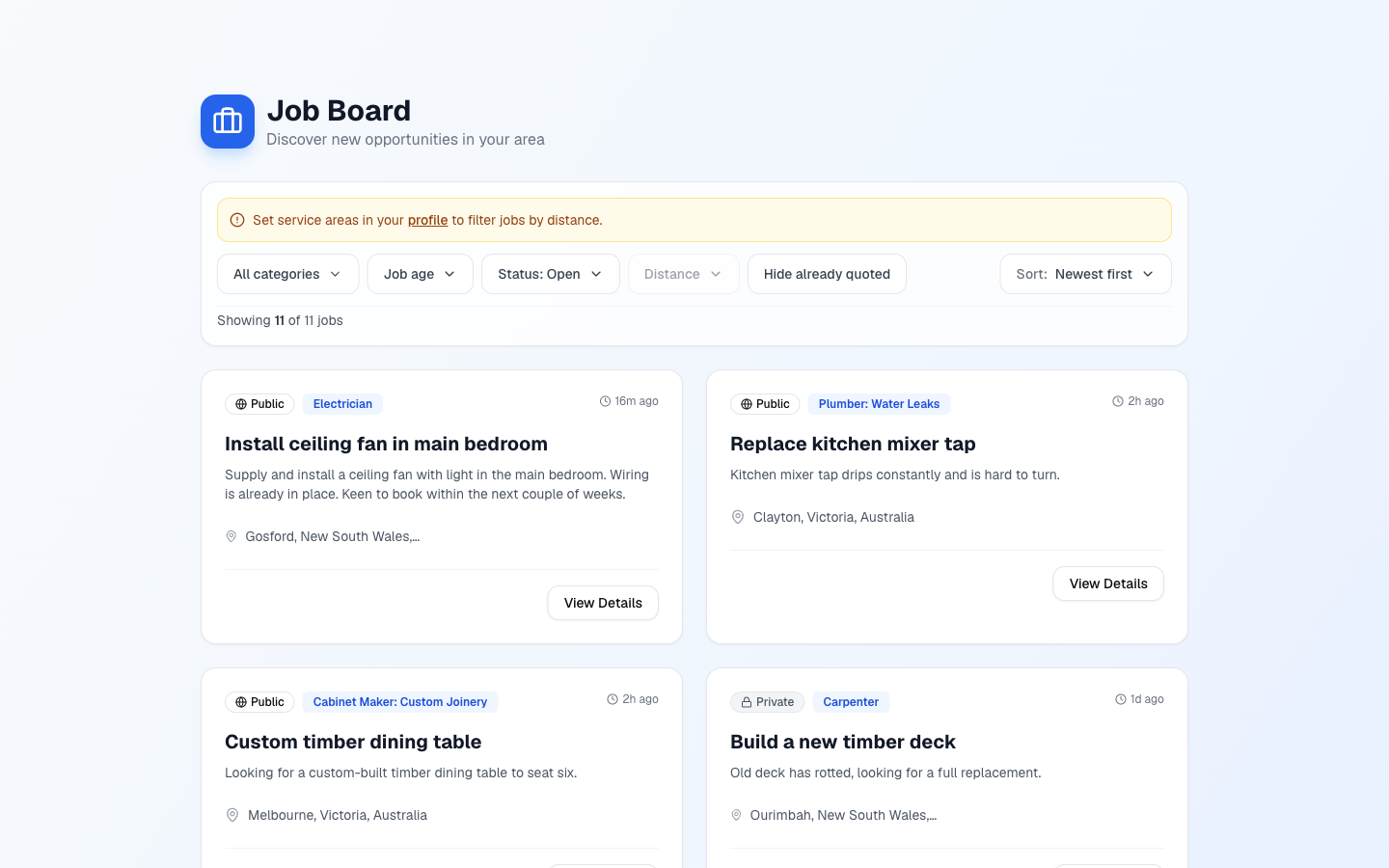Screen dimensions: 1389x868
Task: Click the location pin beside Clayton, Victoria
Action: tap(738, 517)
